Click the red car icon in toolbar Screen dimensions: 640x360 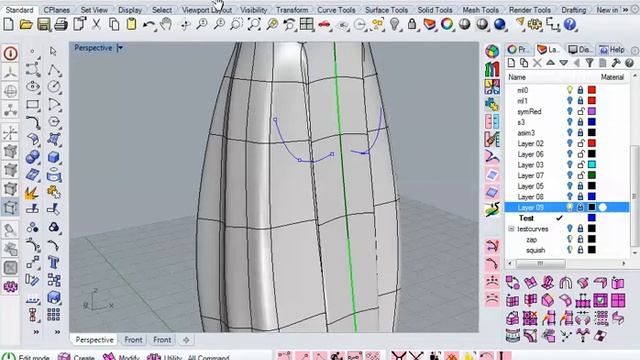[x=324, y=25]
